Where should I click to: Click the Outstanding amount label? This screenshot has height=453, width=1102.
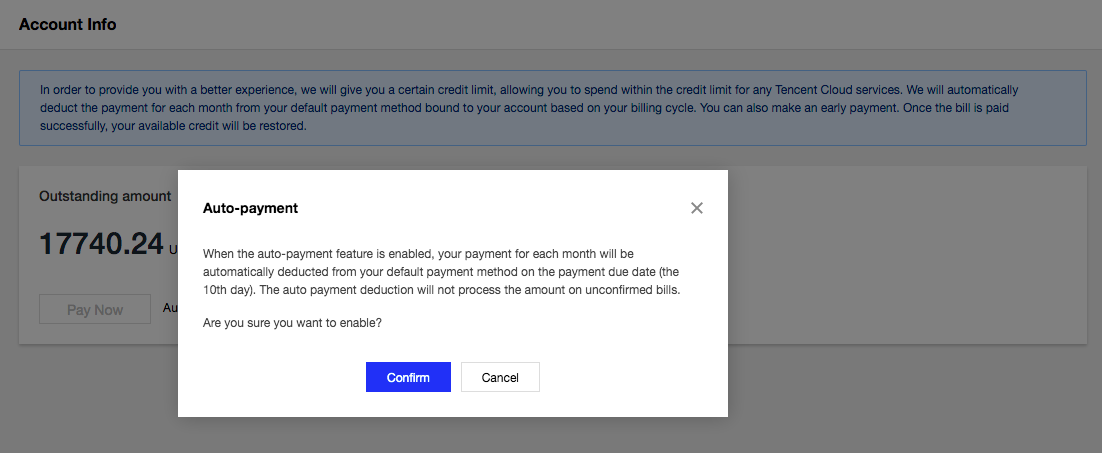coord(105,197)
